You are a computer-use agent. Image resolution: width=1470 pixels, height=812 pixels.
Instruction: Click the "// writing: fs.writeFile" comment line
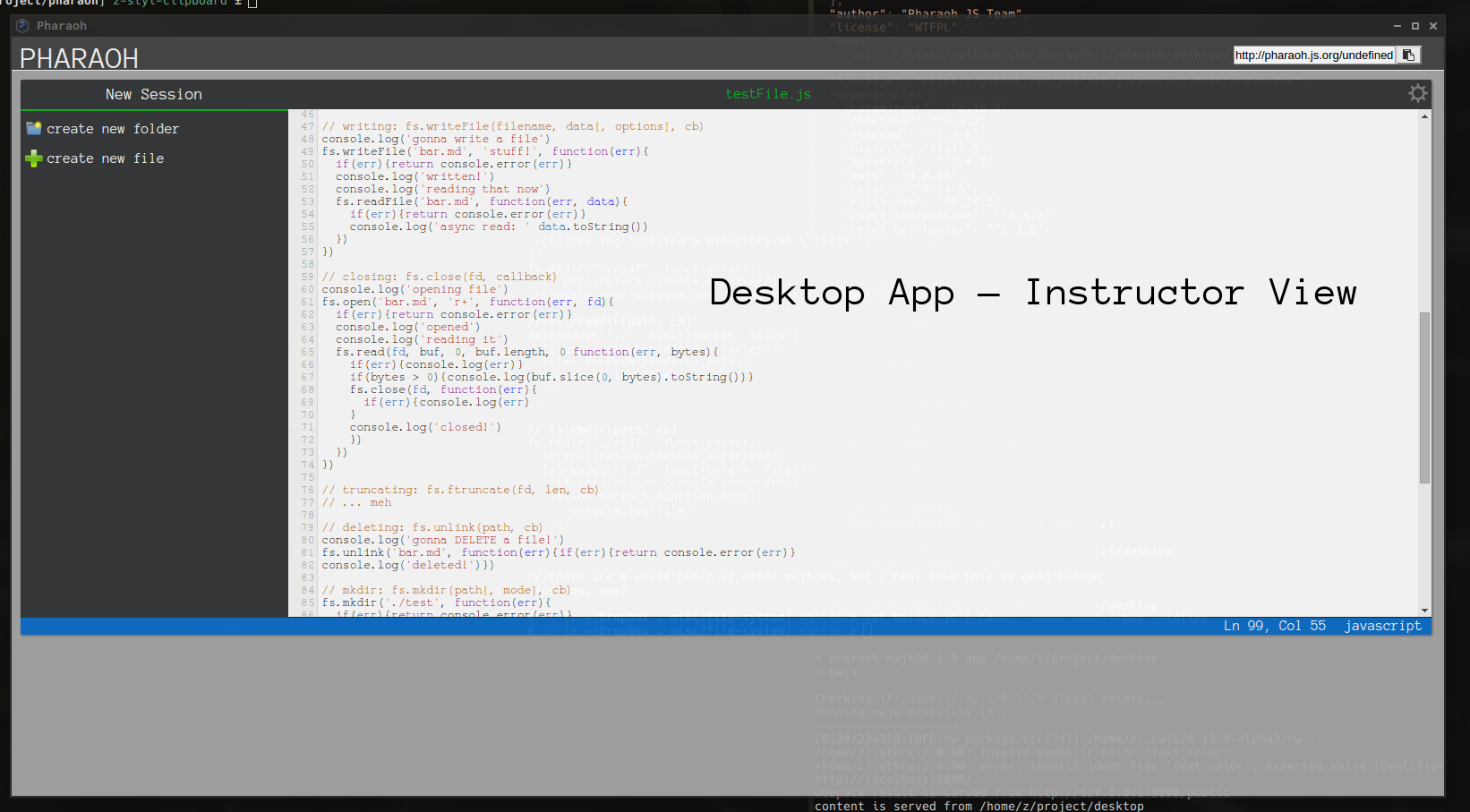(x=513, y=126)
